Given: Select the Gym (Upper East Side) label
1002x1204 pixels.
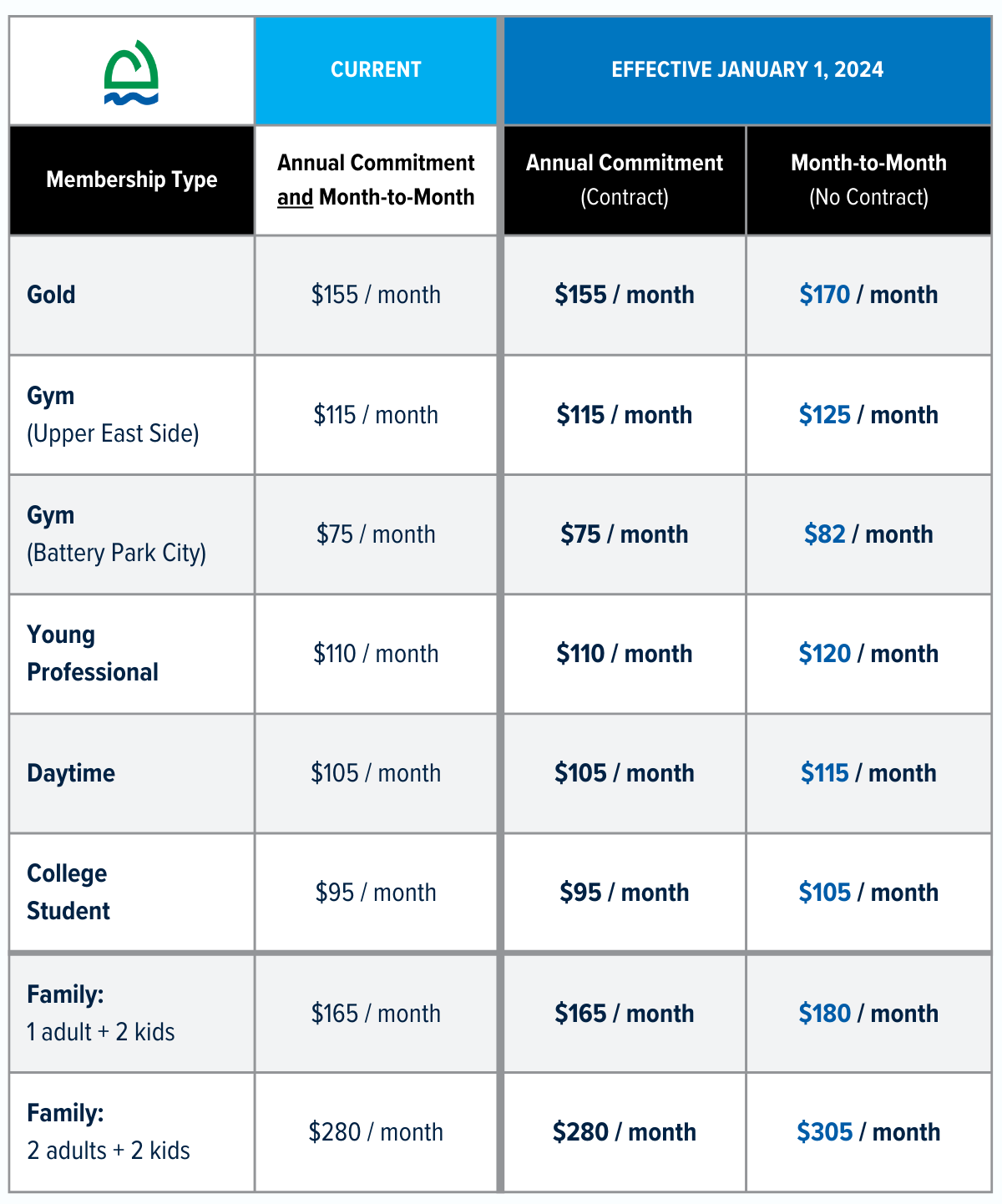Looking at the screenshot, I should pyautogui.click(x=113, y=414).
